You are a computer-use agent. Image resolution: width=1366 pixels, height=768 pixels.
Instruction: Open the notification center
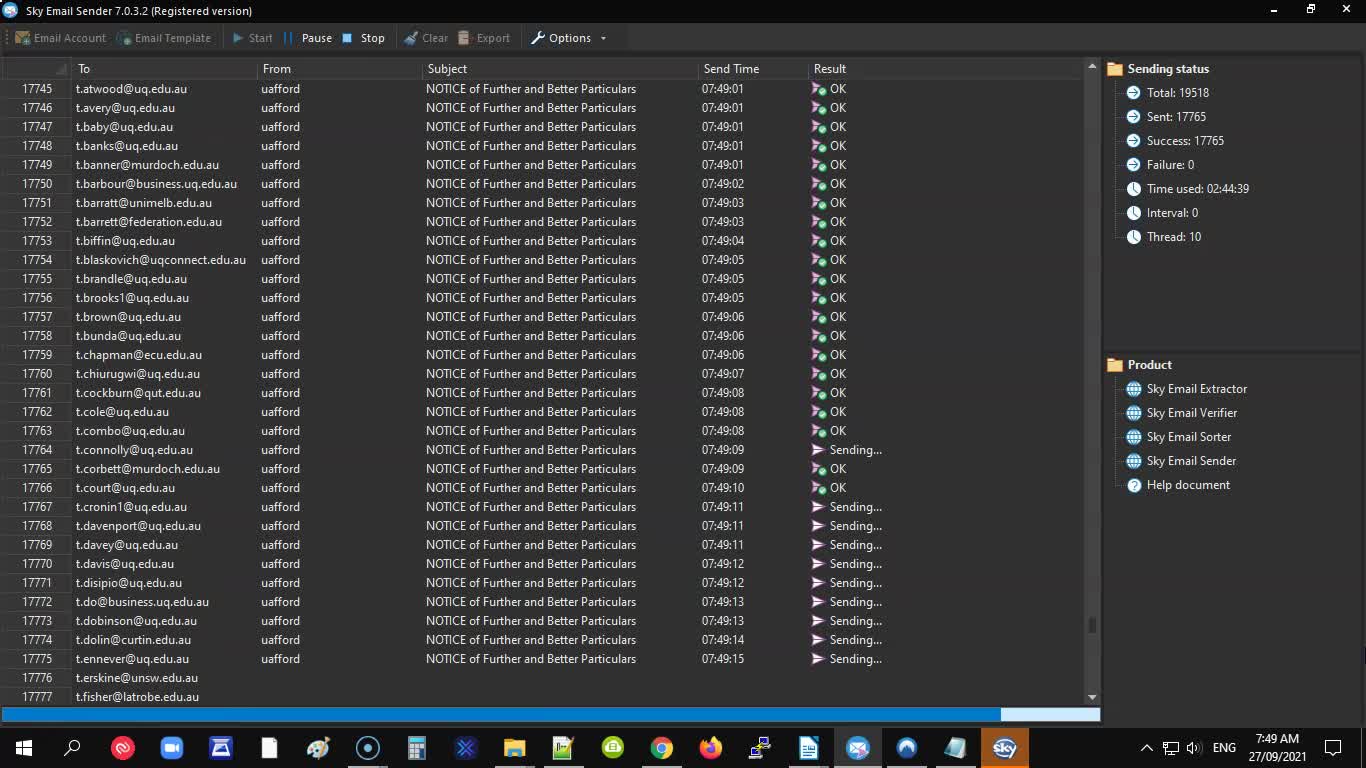[x=1333, y=747]
